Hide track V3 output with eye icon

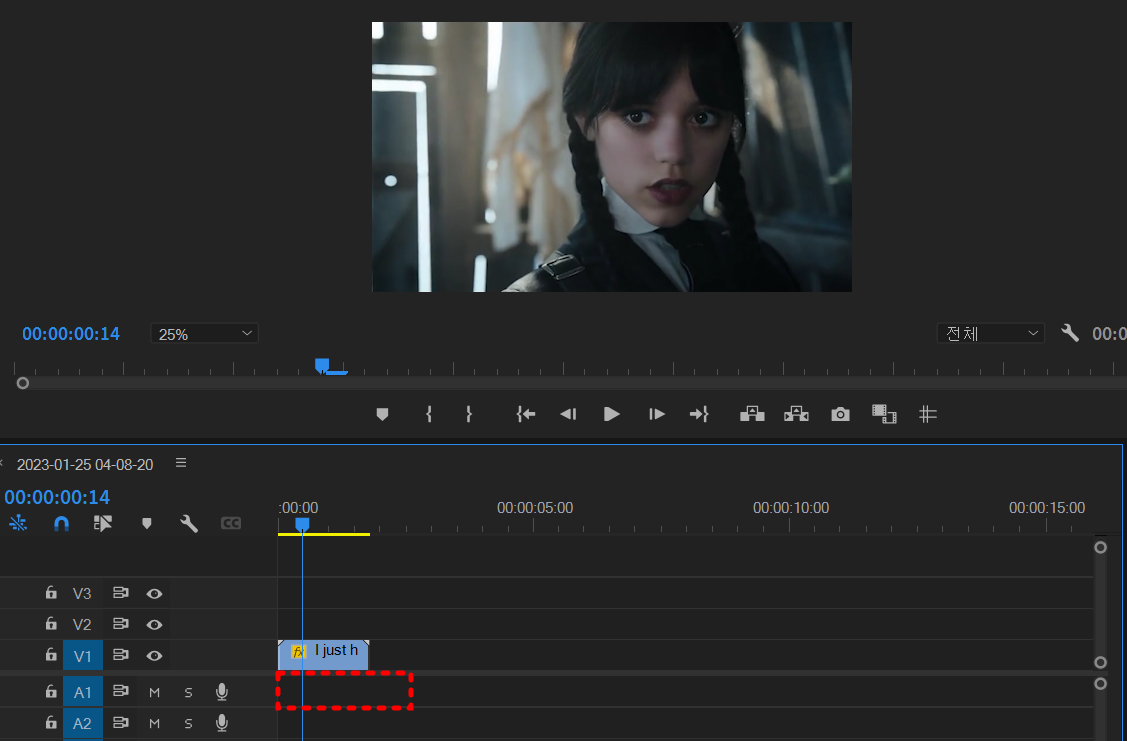tap(154, 594)
